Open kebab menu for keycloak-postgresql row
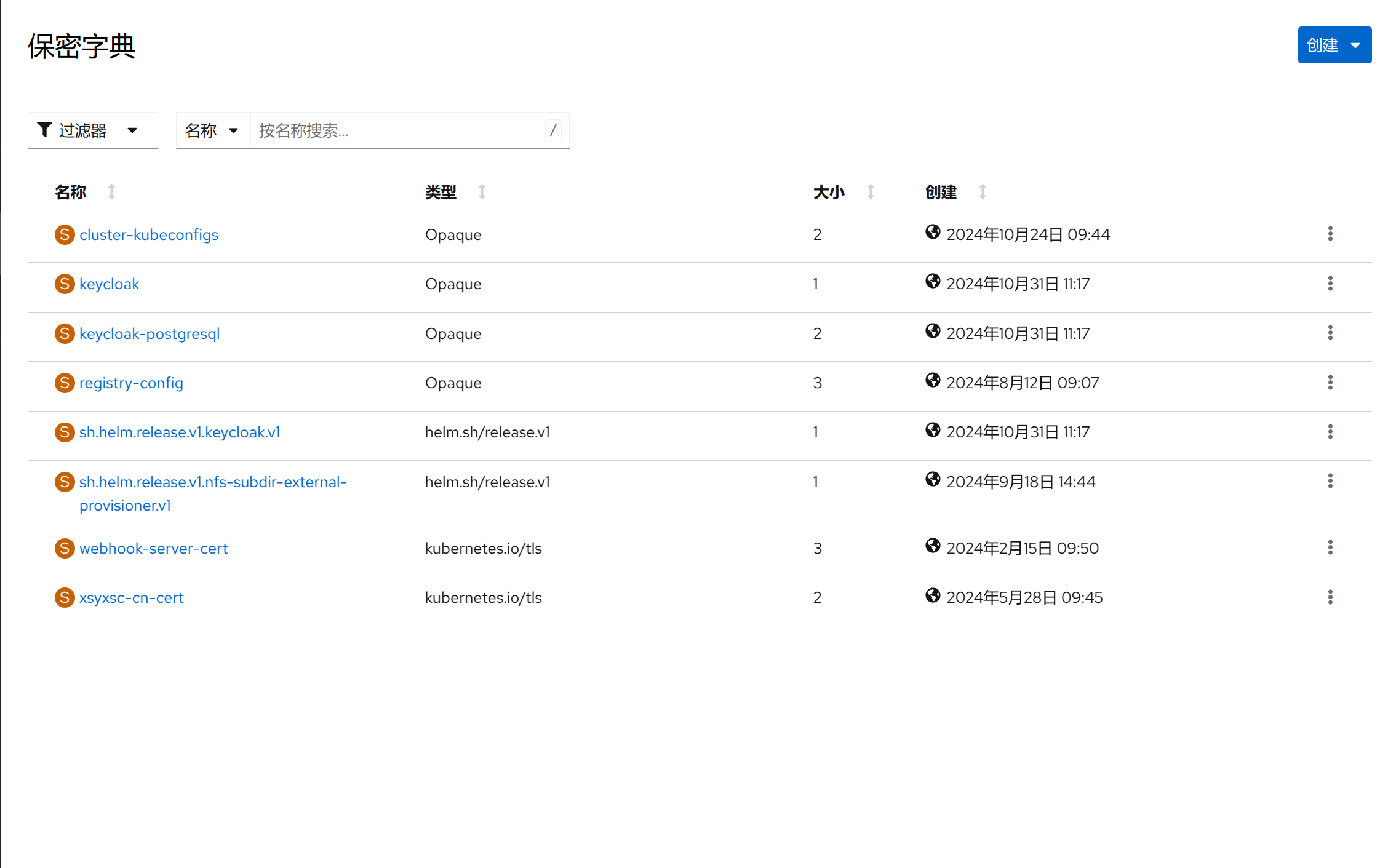 [x=1330, y=333]
